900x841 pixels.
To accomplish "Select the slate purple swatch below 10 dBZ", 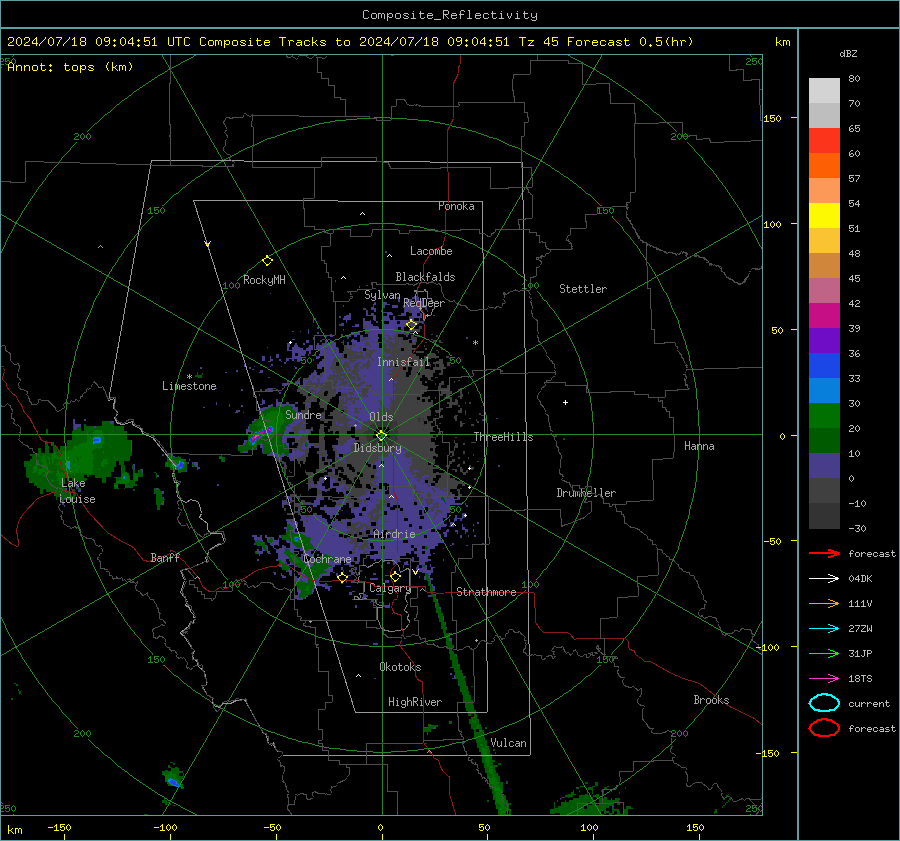I will tap(824, 465).
